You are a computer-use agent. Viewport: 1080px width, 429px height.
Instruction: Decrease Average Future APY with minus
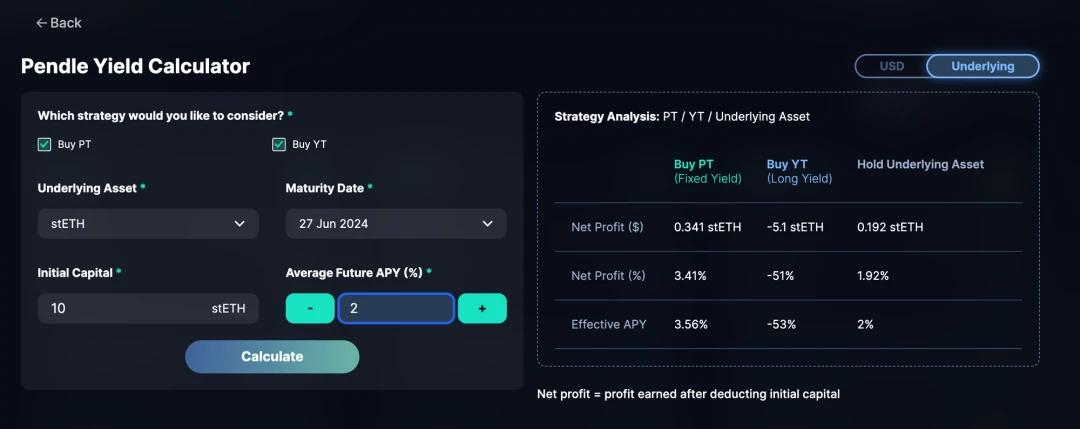tap(310, 309)
